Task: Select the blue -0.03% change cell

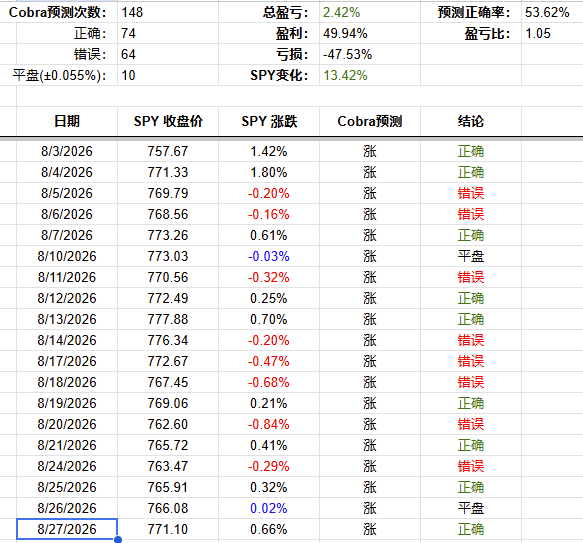Action: 269,256
